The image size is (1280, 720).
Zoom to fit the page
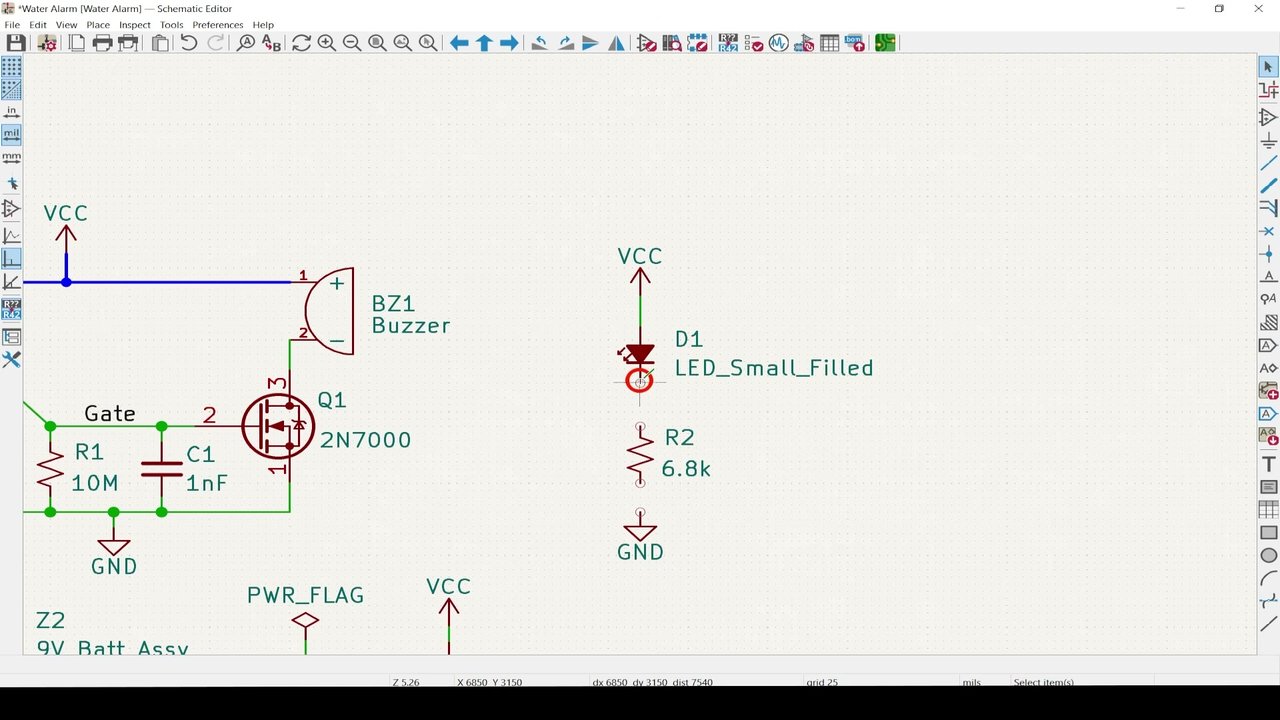tap(377, 43)
